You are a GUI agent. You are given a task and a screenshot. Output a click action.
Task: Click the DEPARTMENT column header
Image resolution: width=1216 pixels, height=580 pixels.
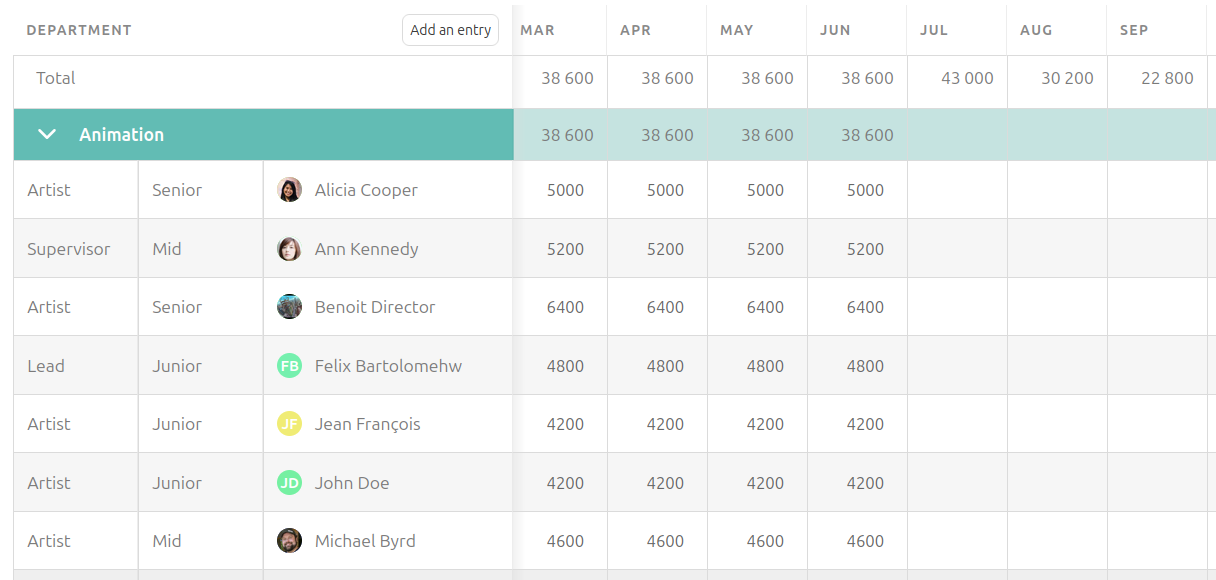(x=79, y=30)
